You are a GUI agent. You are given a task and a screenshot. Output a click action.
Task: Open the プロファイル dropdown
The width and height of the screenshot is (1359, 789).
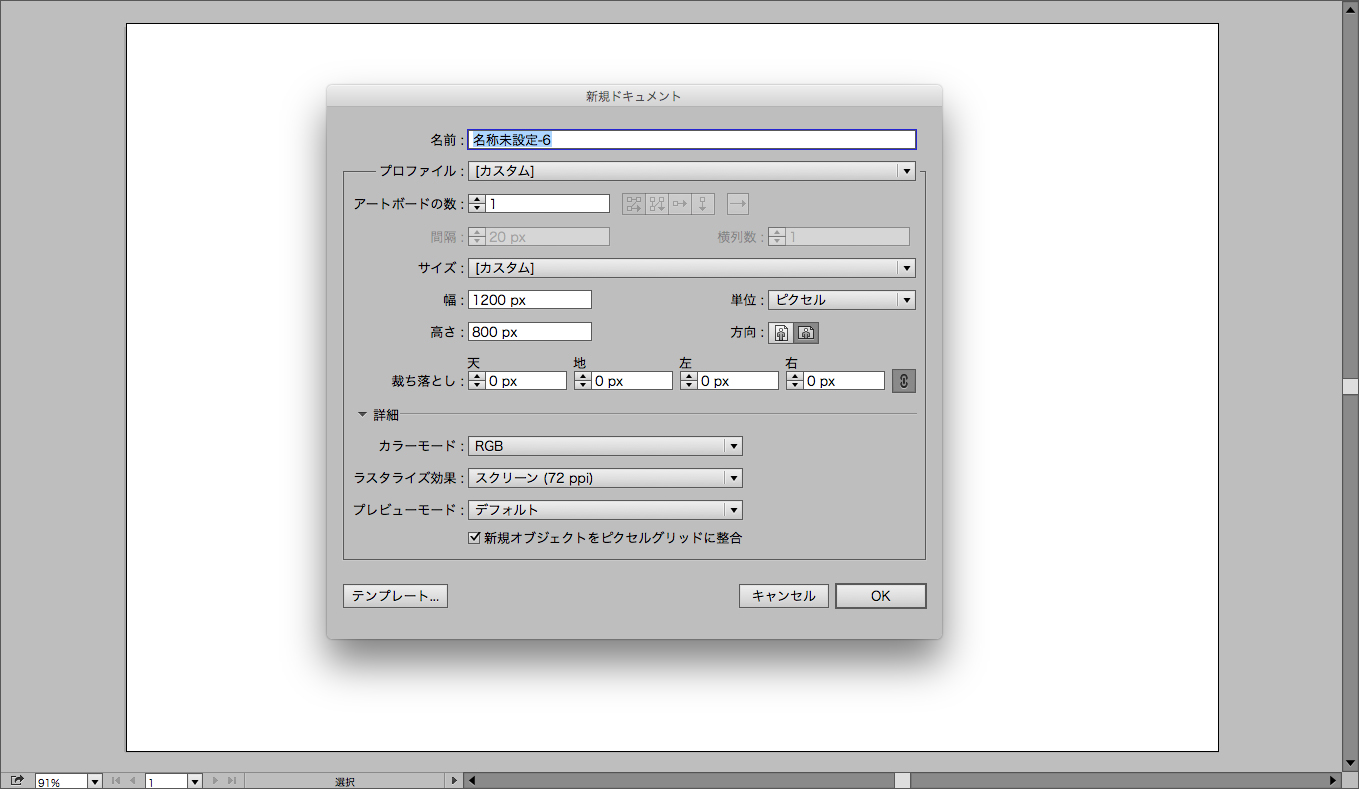[x=692, y=171]
